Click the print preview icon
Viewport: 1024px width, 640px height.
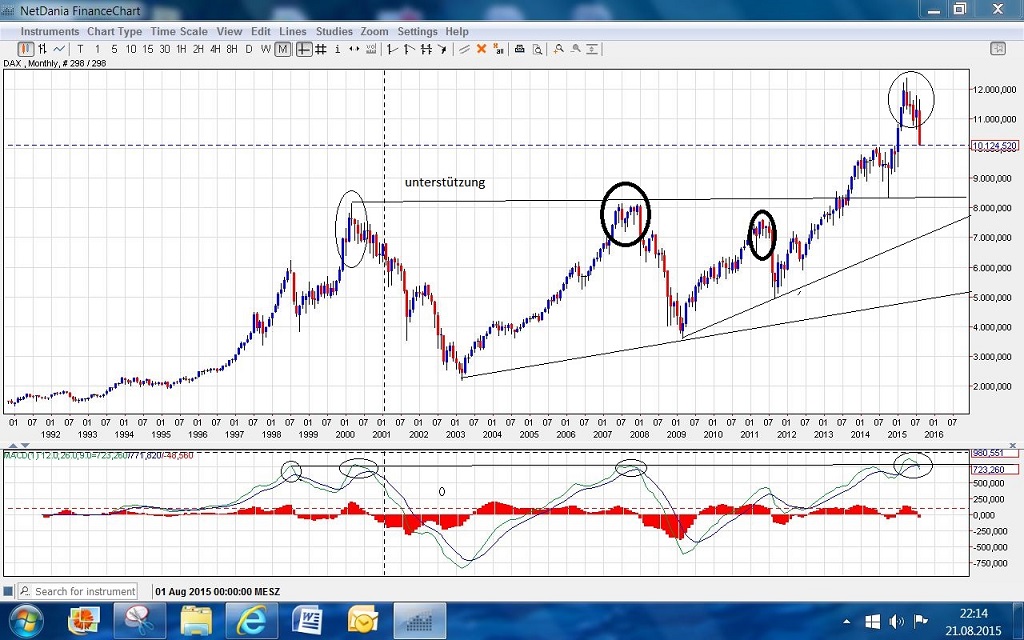pos(537,49)
